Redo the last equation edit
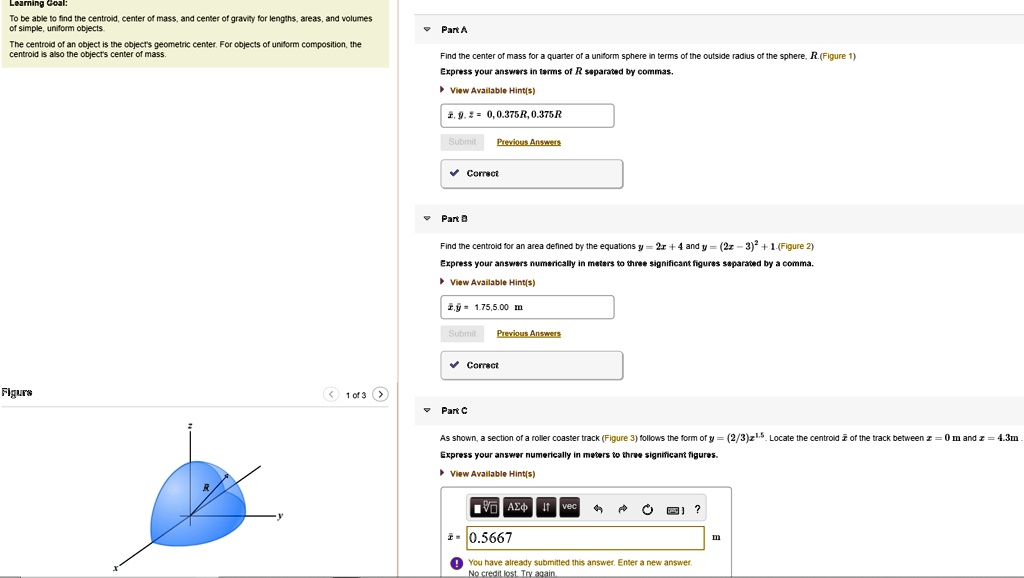This screenshot has height=578, width=1024. tap(622, 508)
